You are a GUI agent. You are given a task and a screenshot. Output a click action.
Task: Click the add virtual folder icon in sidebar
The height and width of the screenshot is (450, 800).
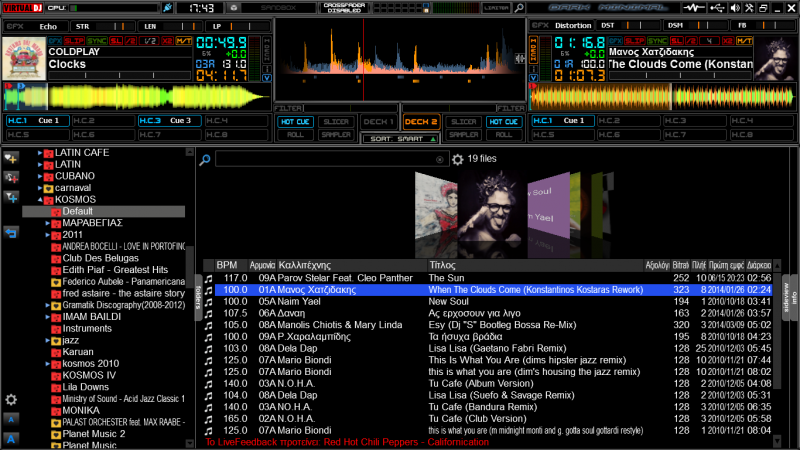click(x=11, y=176)
